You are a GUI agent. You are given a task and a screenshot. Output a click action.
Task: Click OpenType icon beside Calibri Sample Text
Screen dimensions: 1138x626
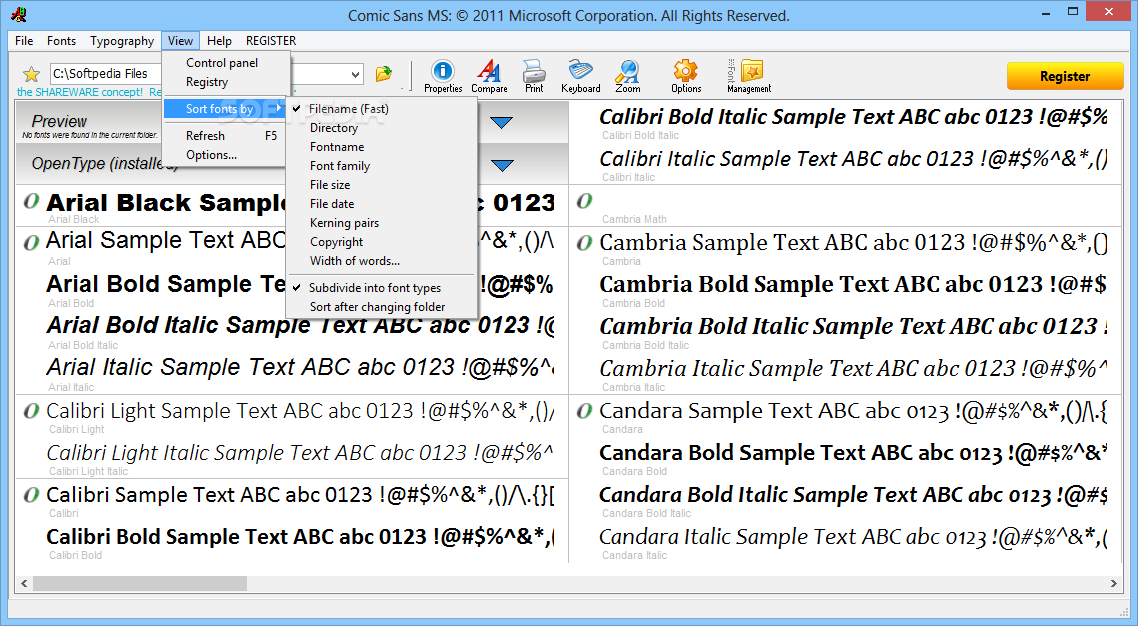30,495
